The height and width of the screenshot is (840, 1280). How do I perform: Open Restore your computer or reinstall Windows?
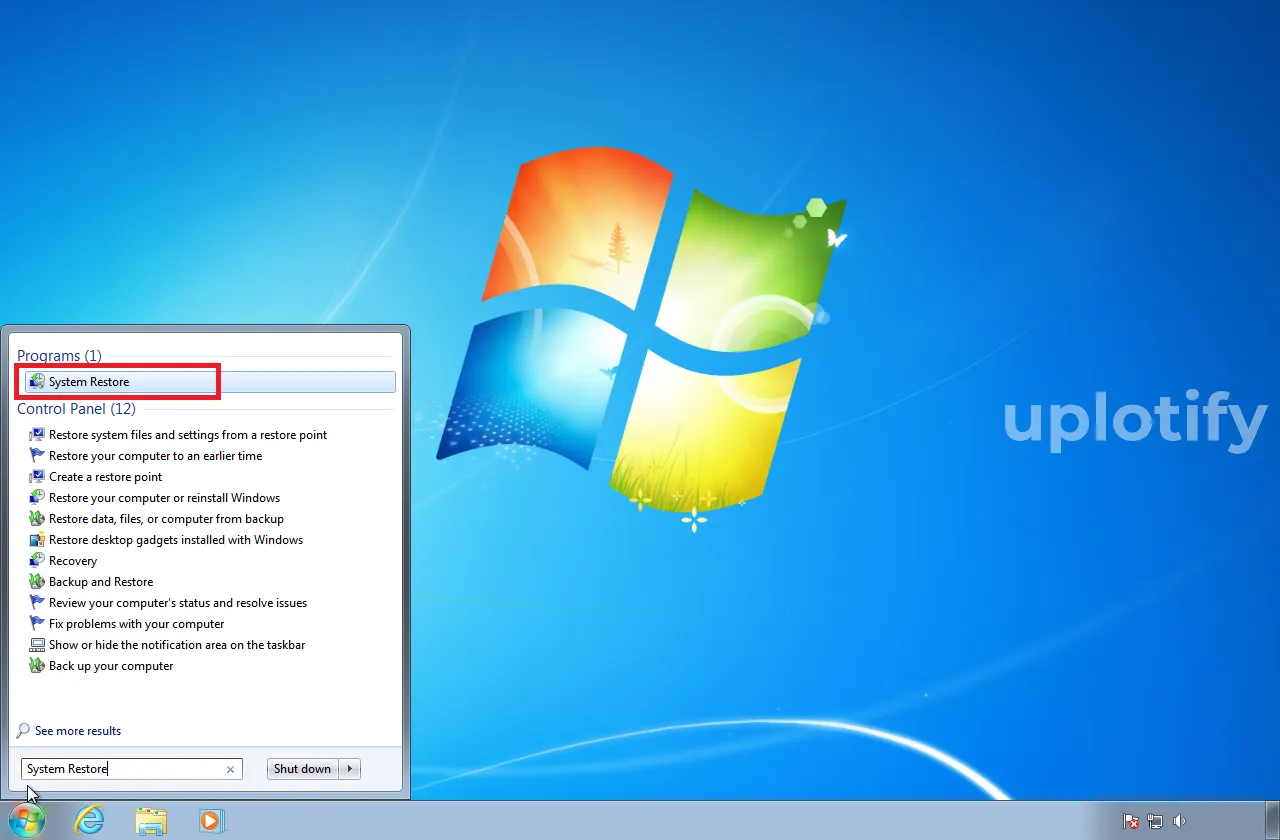164,498
